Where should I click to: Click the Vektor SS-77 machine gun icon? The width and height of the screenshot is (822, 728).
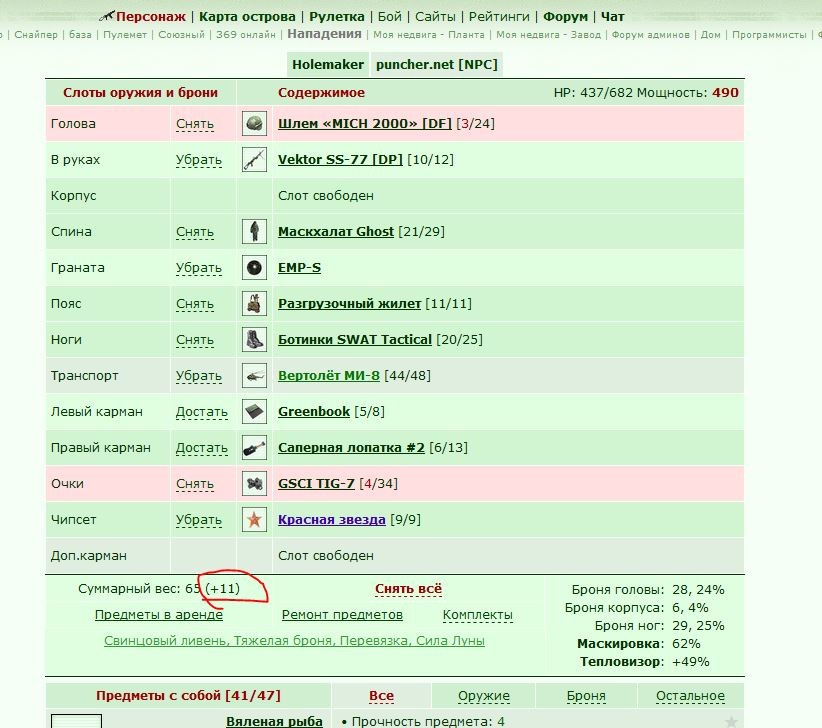pyautogui.click(x=254, y=159)
